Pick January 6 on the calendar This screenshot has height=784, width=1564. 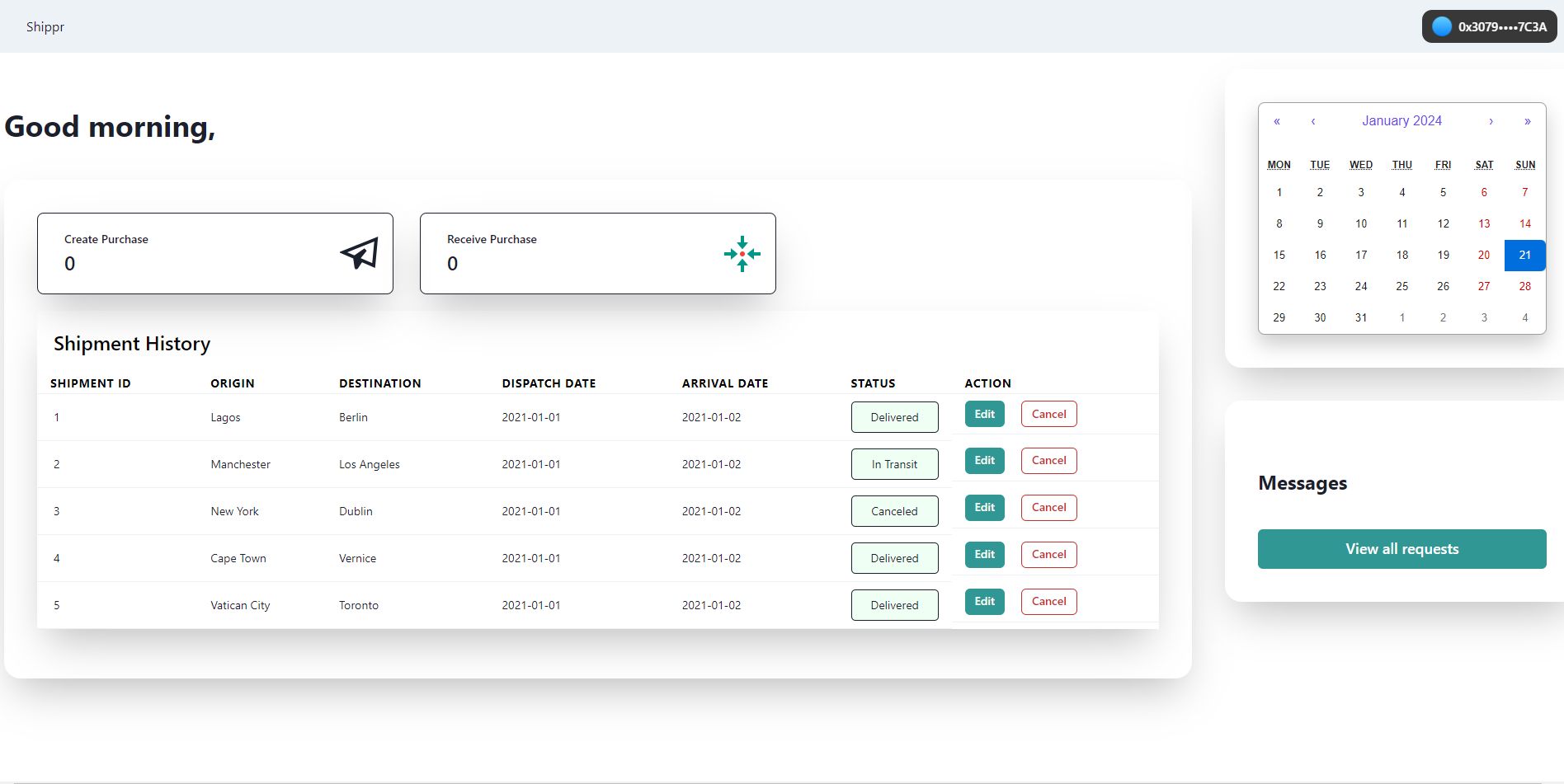coord(1484,192)
